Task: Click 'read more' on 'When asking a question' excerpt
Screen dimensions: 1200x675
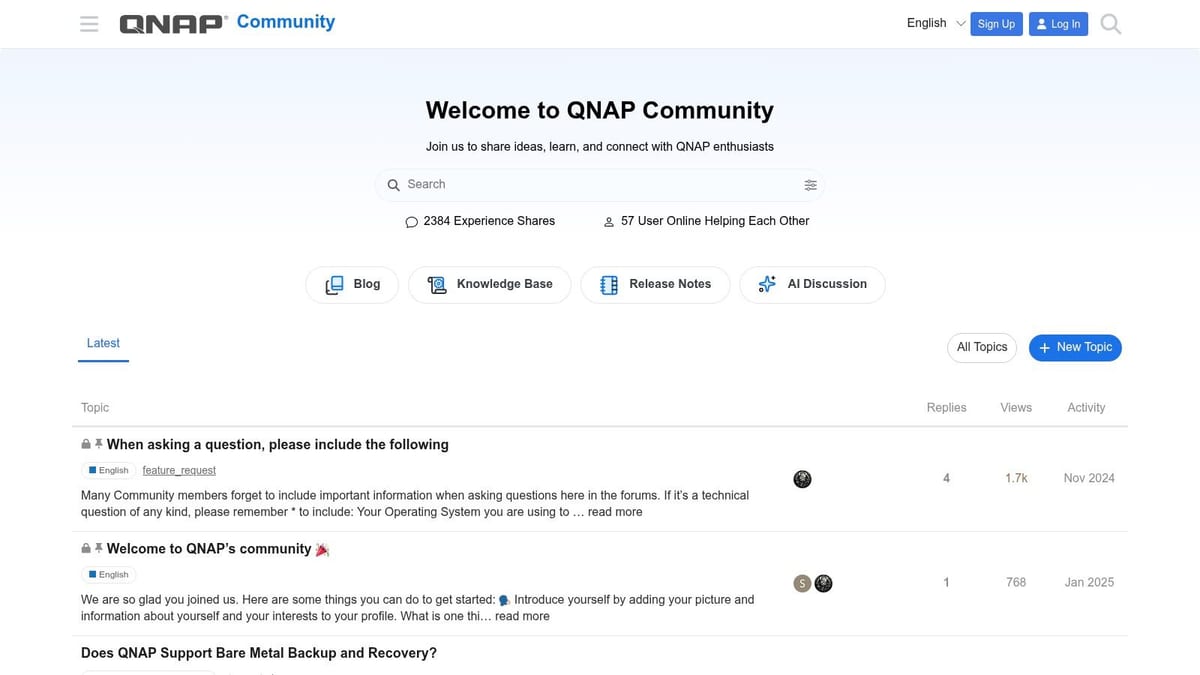Action: tap(615, 512)
